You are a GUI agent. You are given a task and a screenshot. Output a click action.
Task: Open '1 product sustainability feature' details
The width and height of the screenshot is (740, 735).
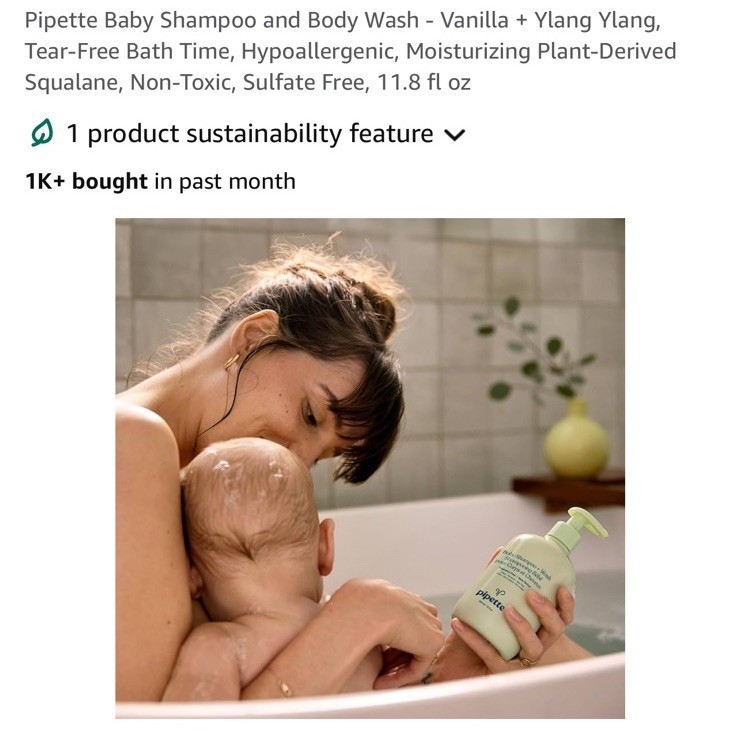click(x=250, y=134)
